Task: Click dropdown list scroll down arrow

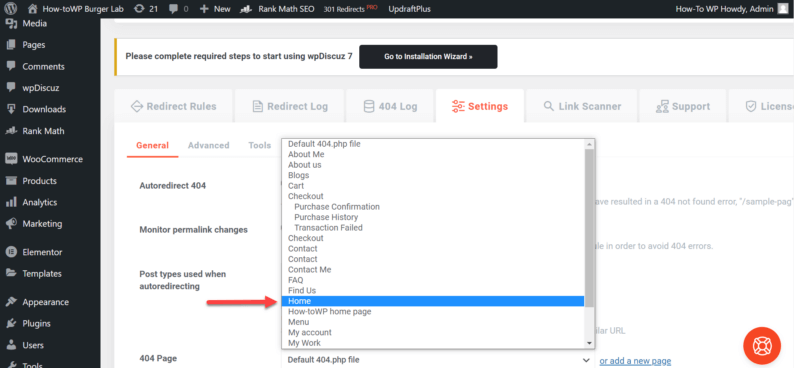Action: pos(589,343)
